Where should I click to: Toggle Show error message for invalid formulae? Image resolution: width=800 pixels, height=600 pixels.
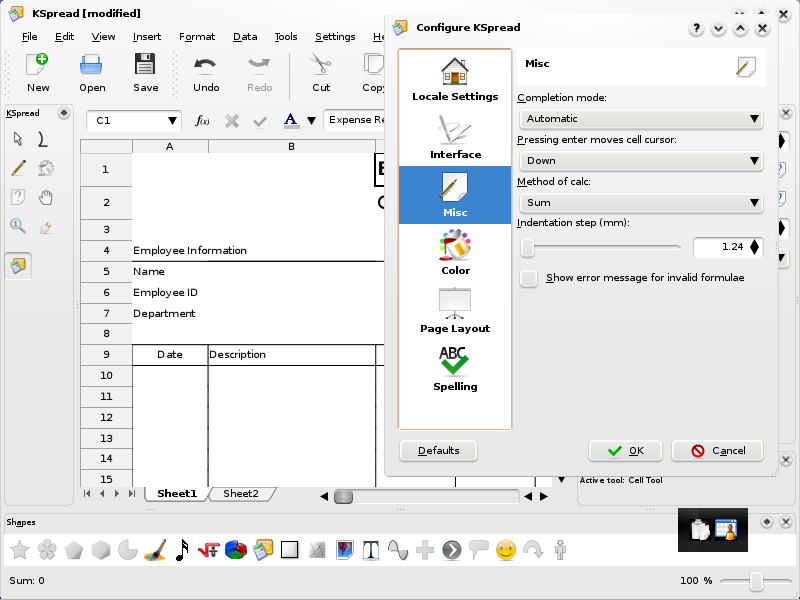(x=529, y=279)
